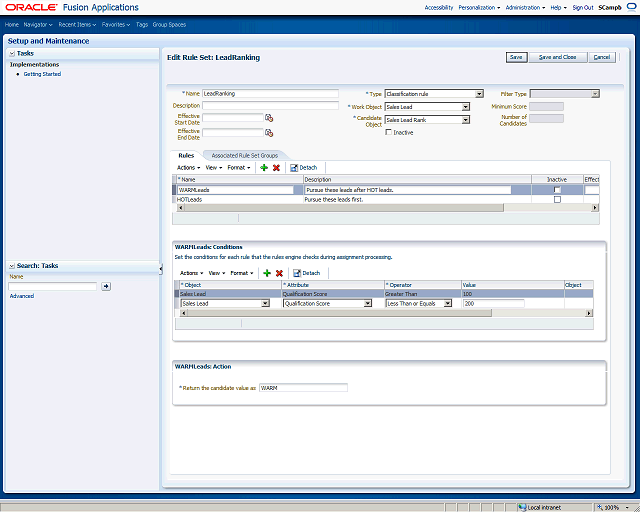Click the Sign Out link
640x512 pixels.
click(583, 7)
